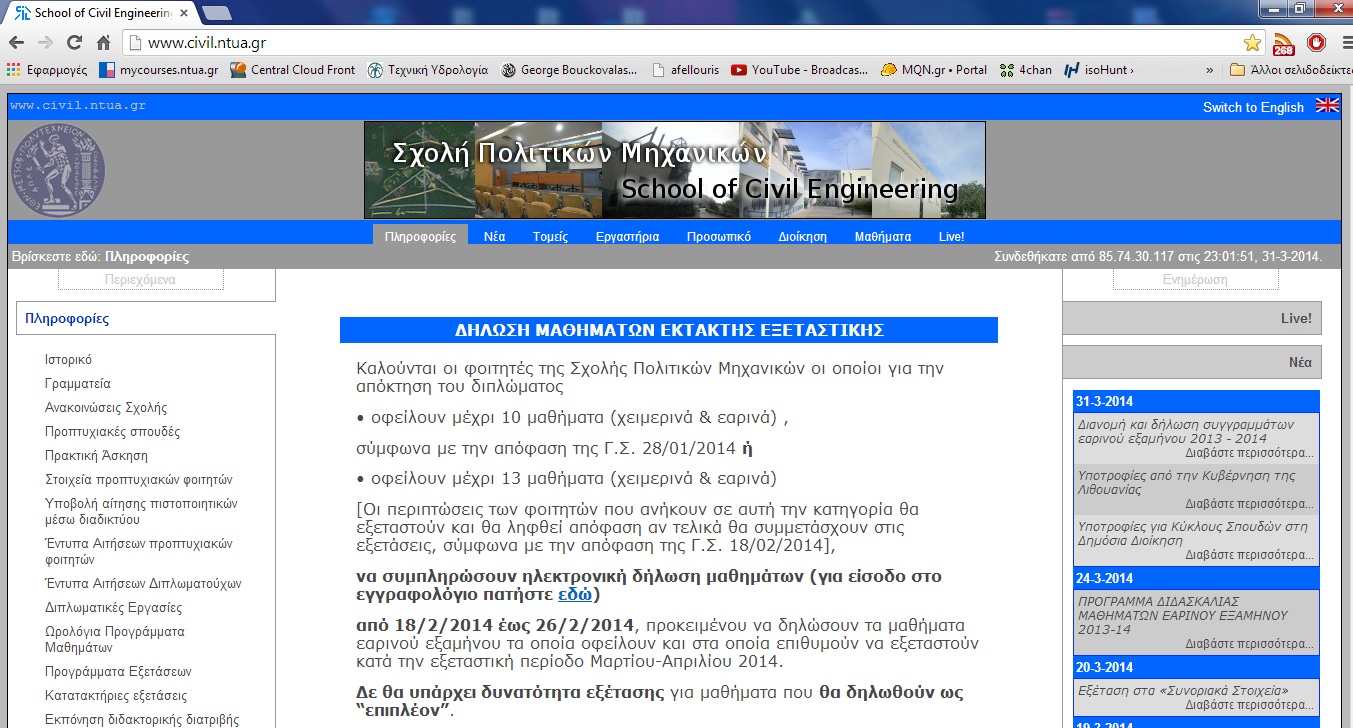Expand the Ενημέρωση panel header
The height and width of the screenshot is (728, 1353).
[x=1195, y=280]
